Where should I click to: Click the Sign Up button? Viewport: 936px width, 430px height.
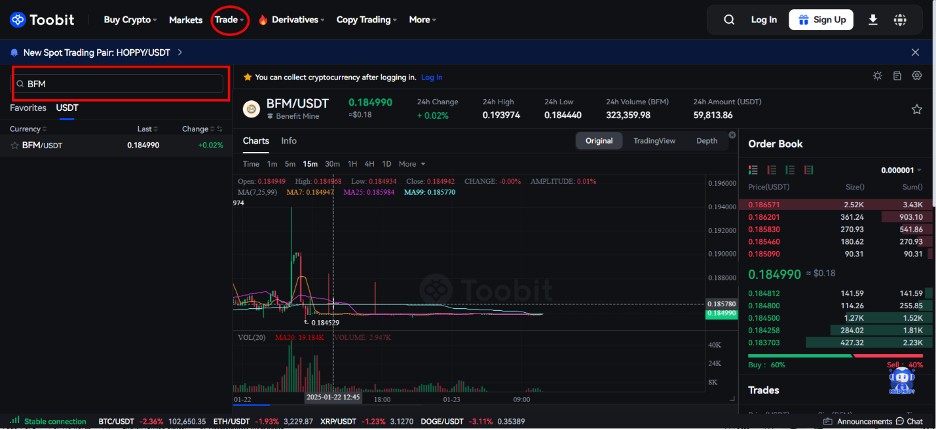coord(821,20)
